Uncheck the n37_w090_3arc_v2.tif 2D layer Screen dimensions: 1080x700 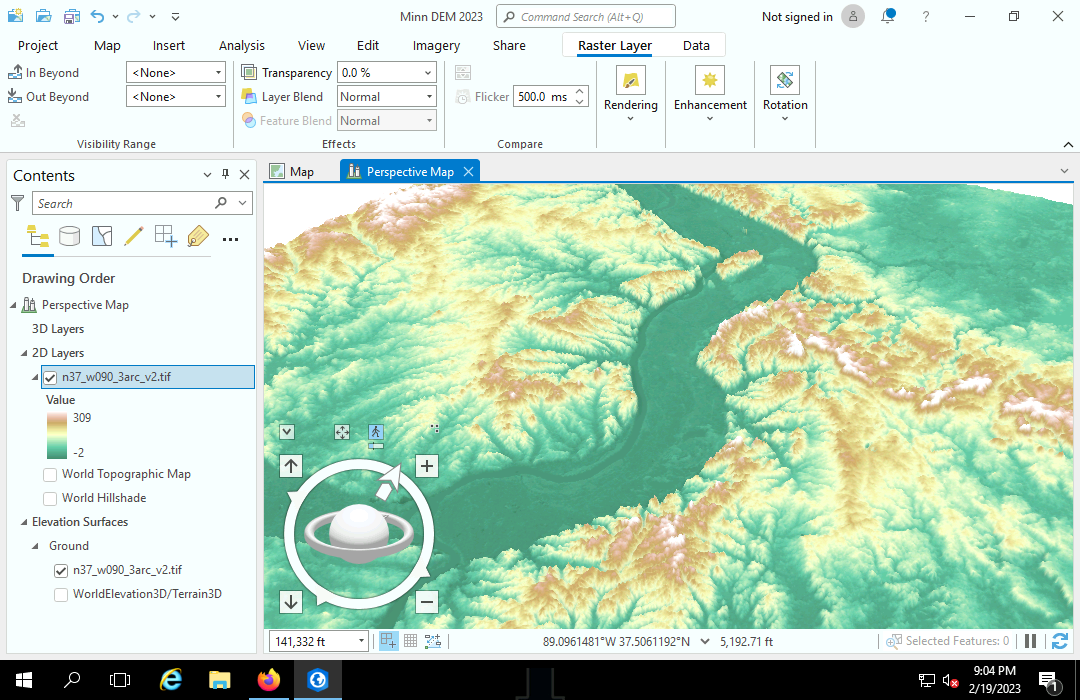coord(50,377)
